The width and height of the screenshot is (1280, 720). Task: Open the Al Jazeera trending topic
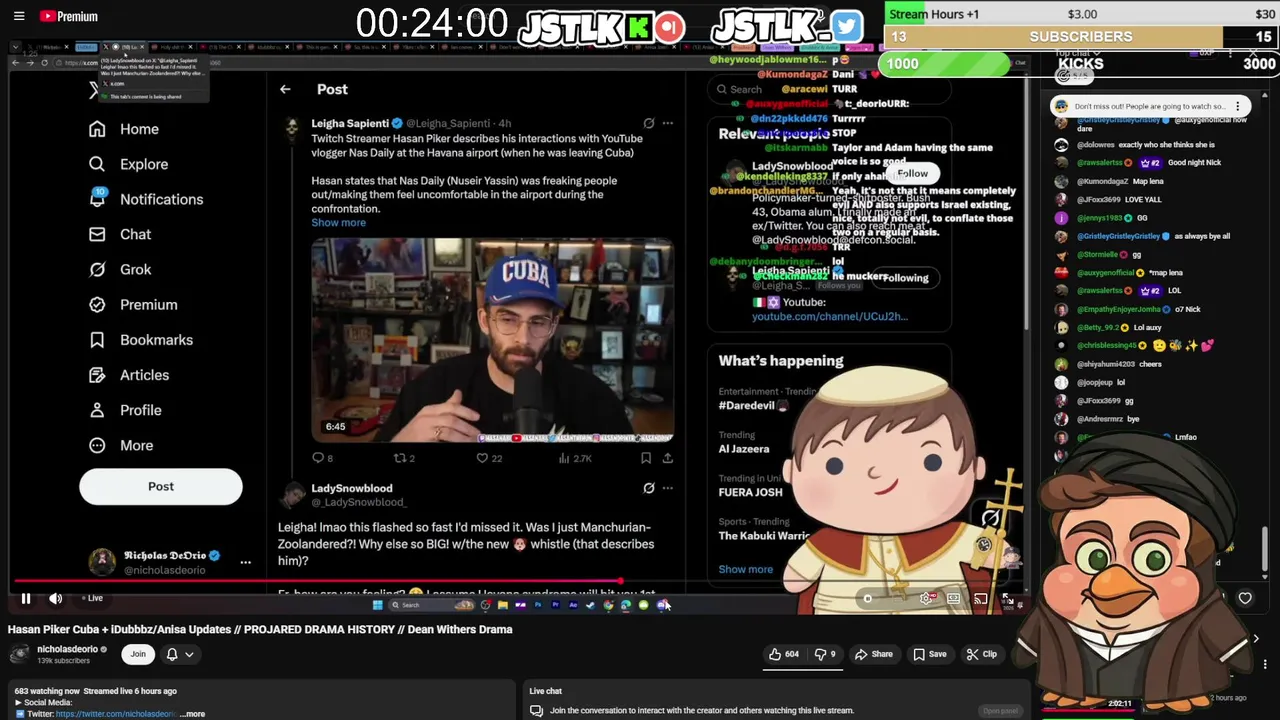pos(744,449)
